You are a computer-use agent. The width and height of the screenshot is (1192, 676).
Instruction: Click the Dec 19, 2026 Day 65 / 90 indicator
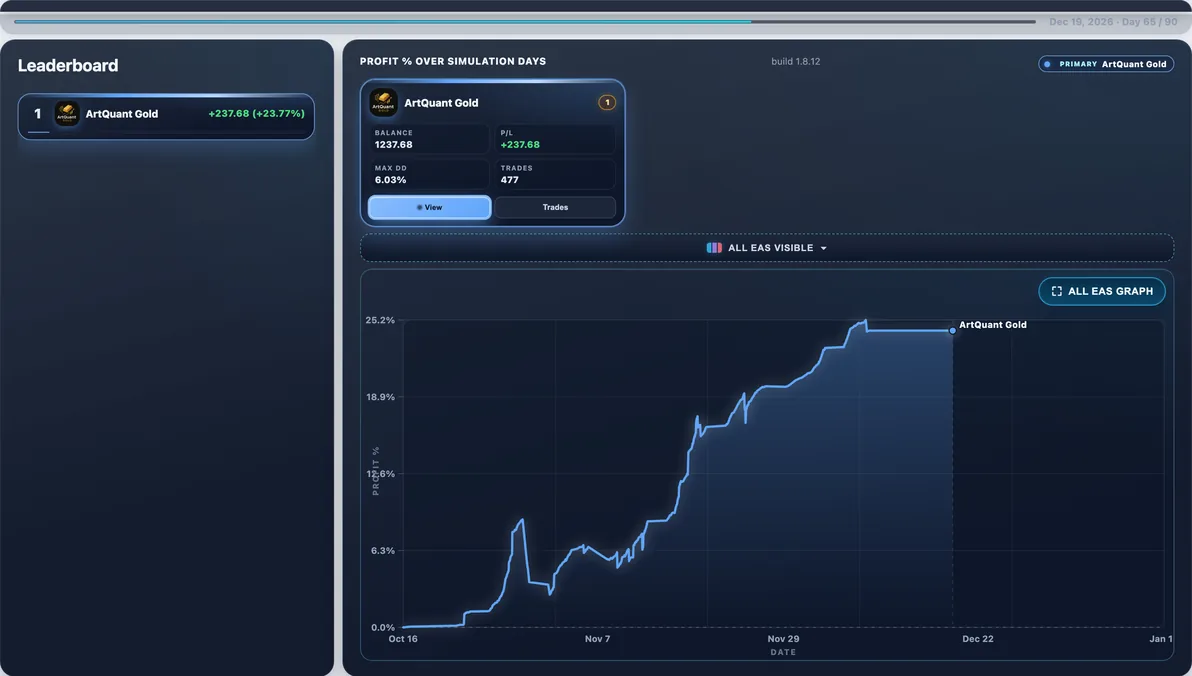[x=1113, y=22]
